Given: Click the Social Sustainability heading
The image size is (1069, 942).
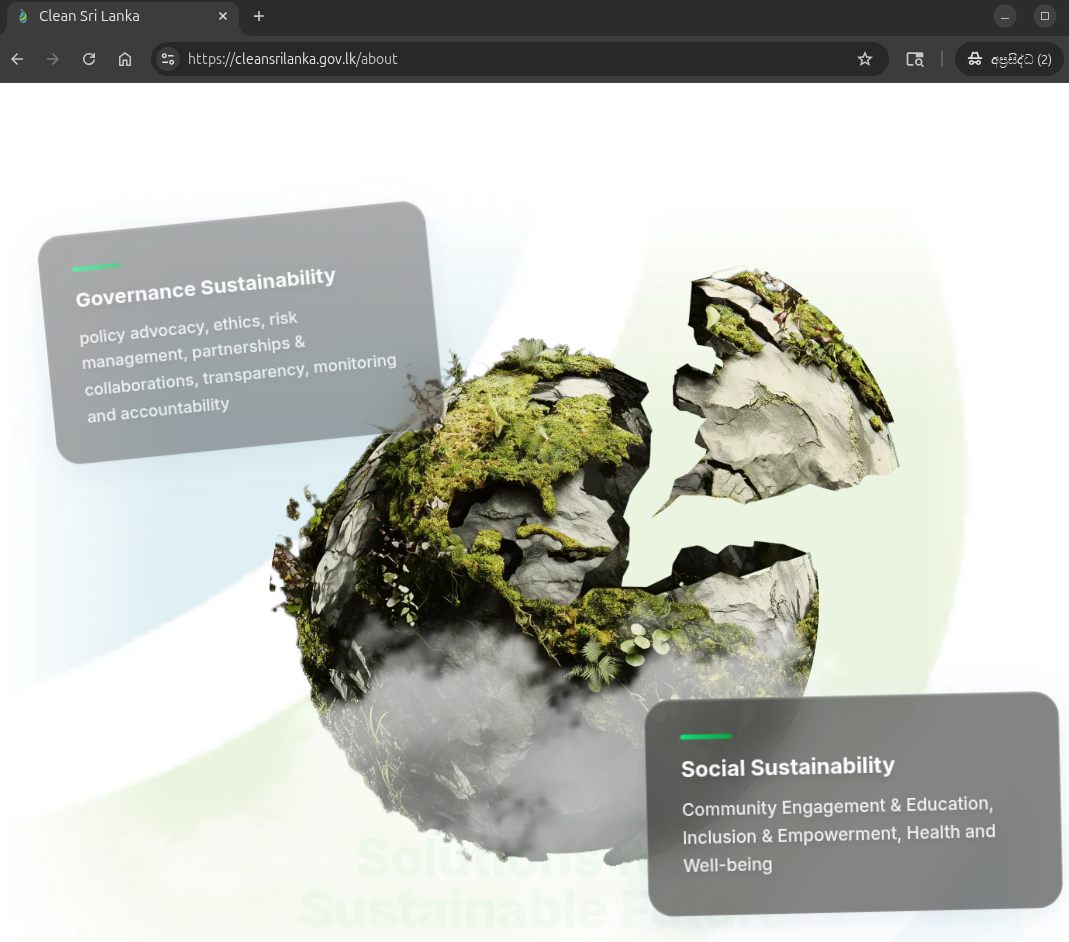Looking at the screenshot, I should pos(787,767).
